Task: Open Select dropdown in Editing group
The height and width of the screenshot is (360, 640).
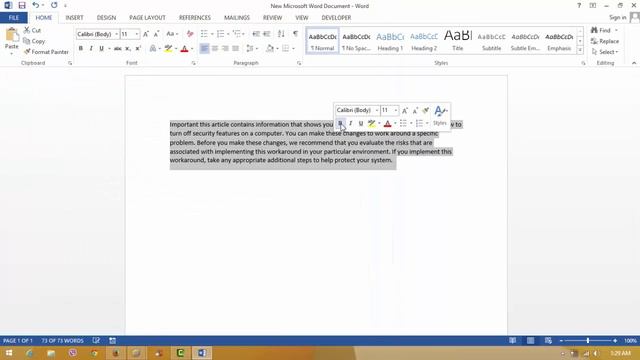Action: (605, 52)
